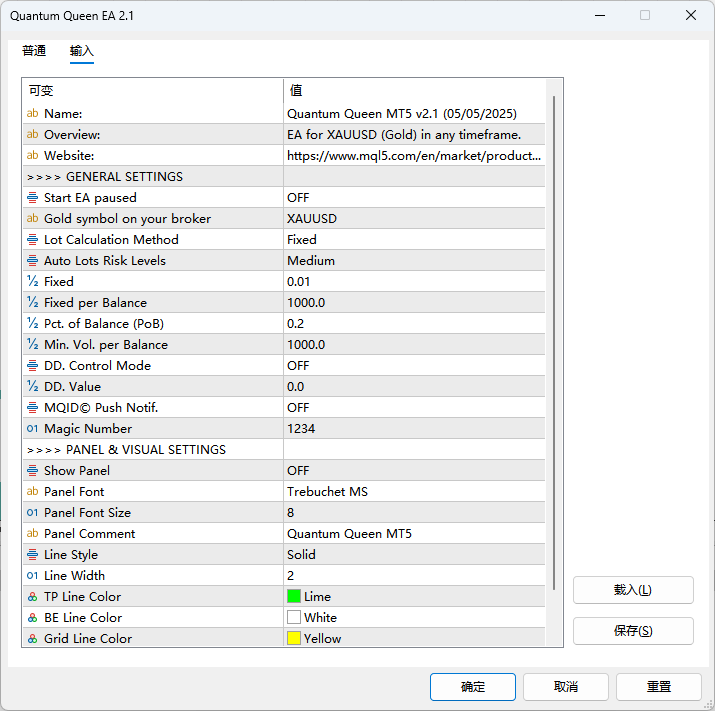Screen dimensions: 715x711
Task: Open Auto Lots Risk Levels Medium dropdown
Action: click(413, 261)
